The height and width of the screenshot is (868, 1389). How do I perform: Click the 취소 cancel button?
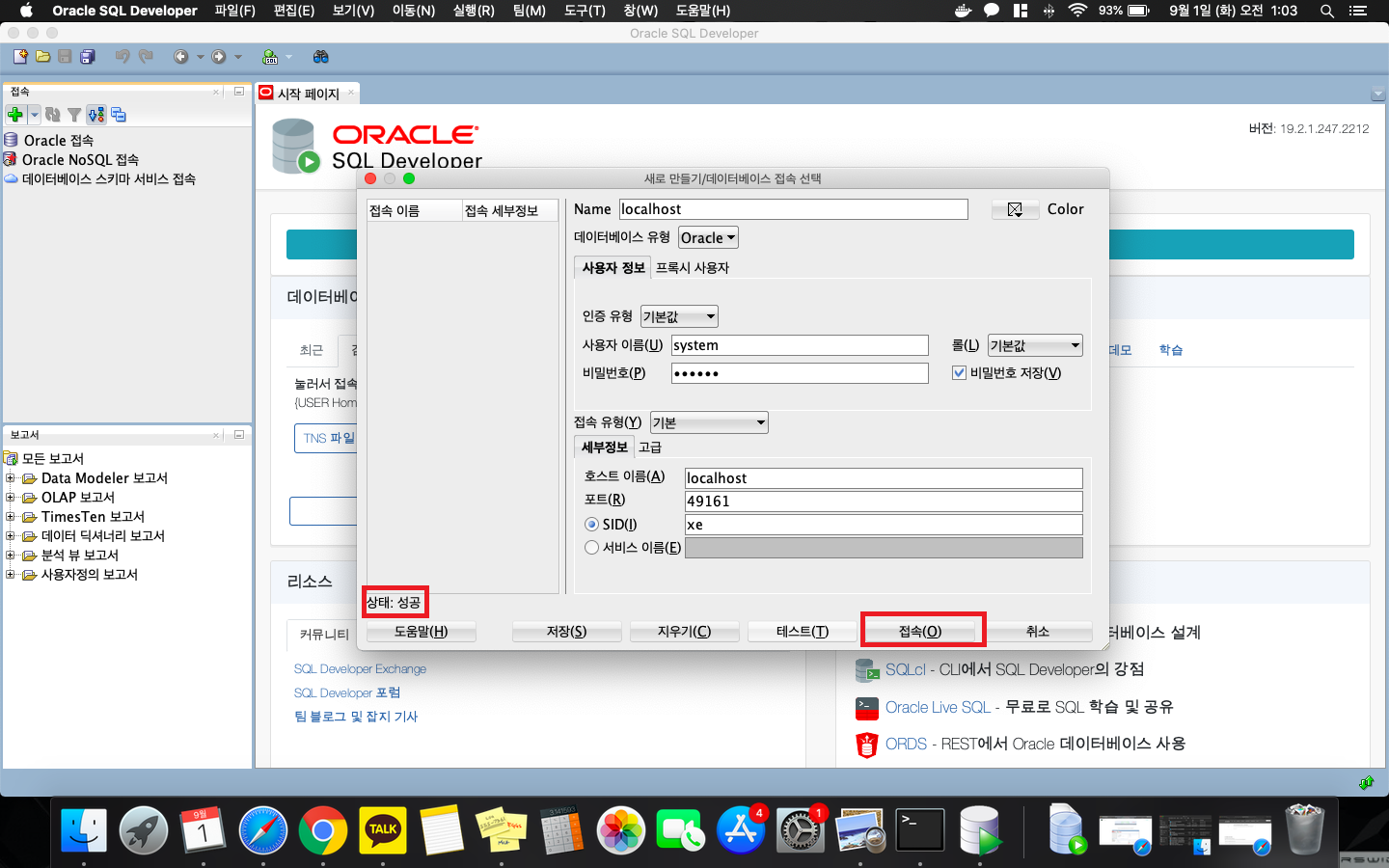1038,631
